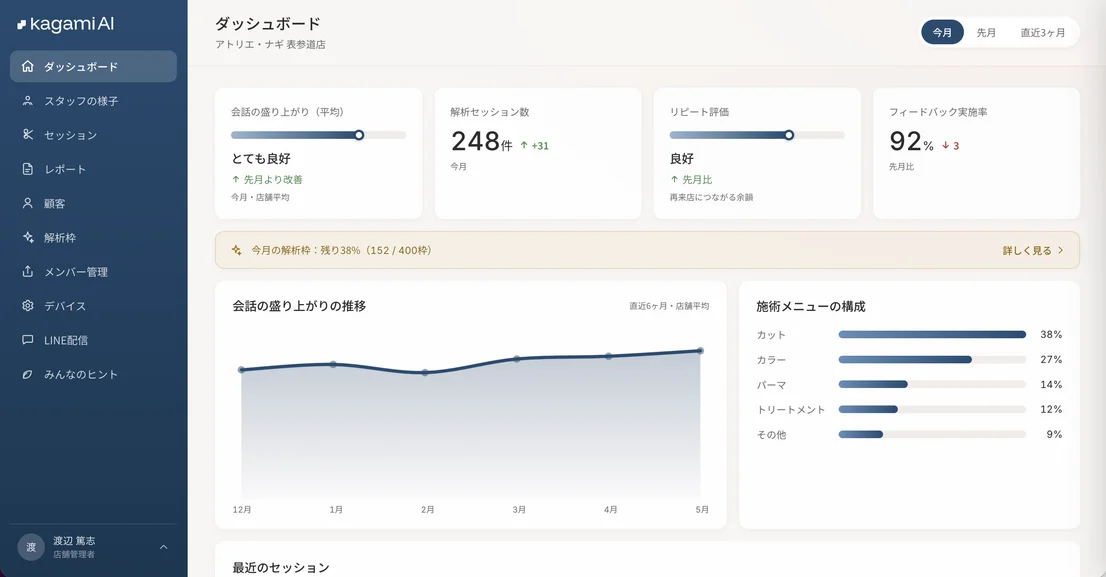The image size is (1106, 577).
Task: Expand the 渡辺 篤志 account menu chevron
Action: coord(164,547)
